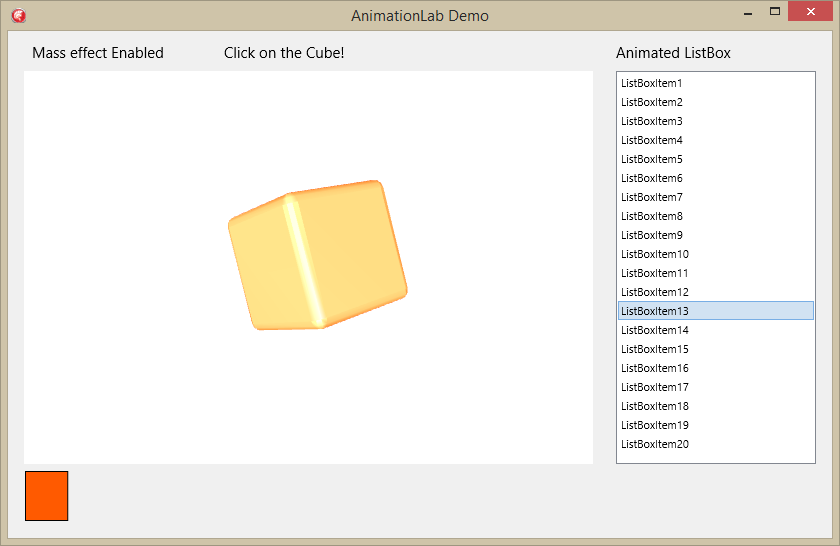This screenshot has height=546, width=840.
Task: Click highlighted ListBoxItem13
Action: (716, 311)
